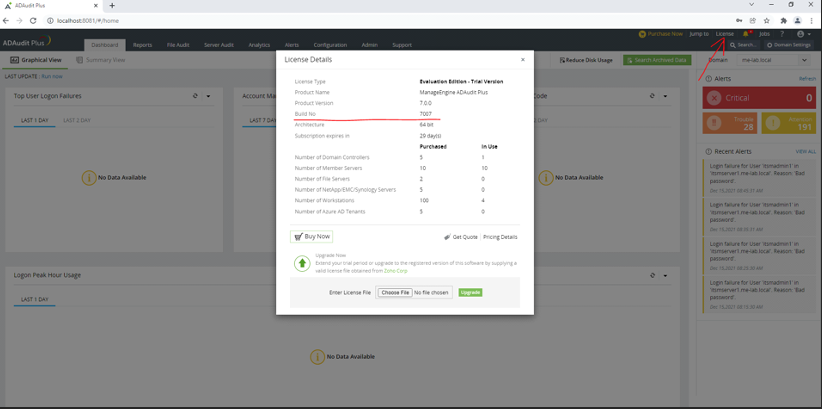Open the notifications bell icon
The height and width of the screenshot is (409, 822).
(x=746, y=34)
